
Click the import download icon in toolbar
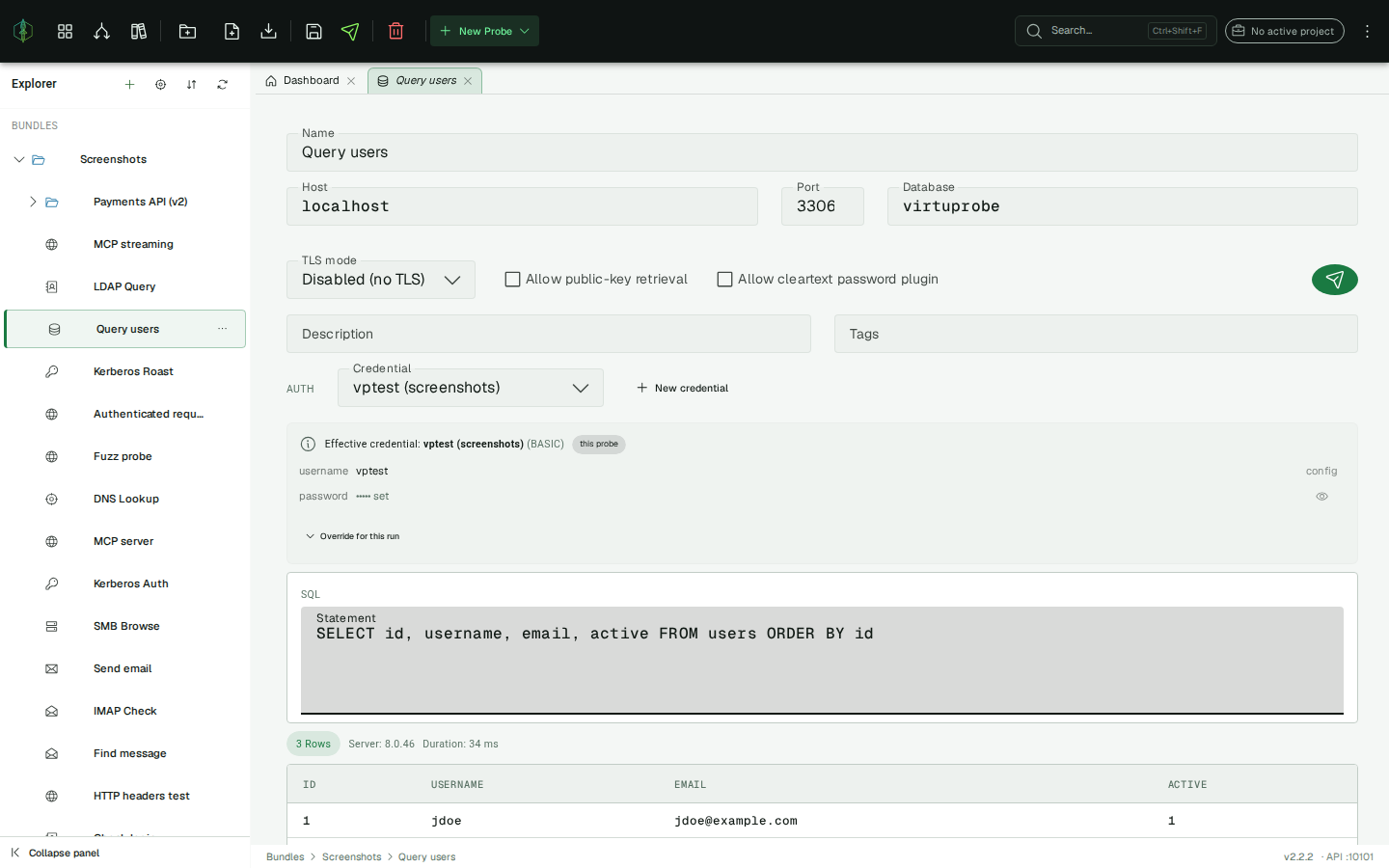[268, 31]
